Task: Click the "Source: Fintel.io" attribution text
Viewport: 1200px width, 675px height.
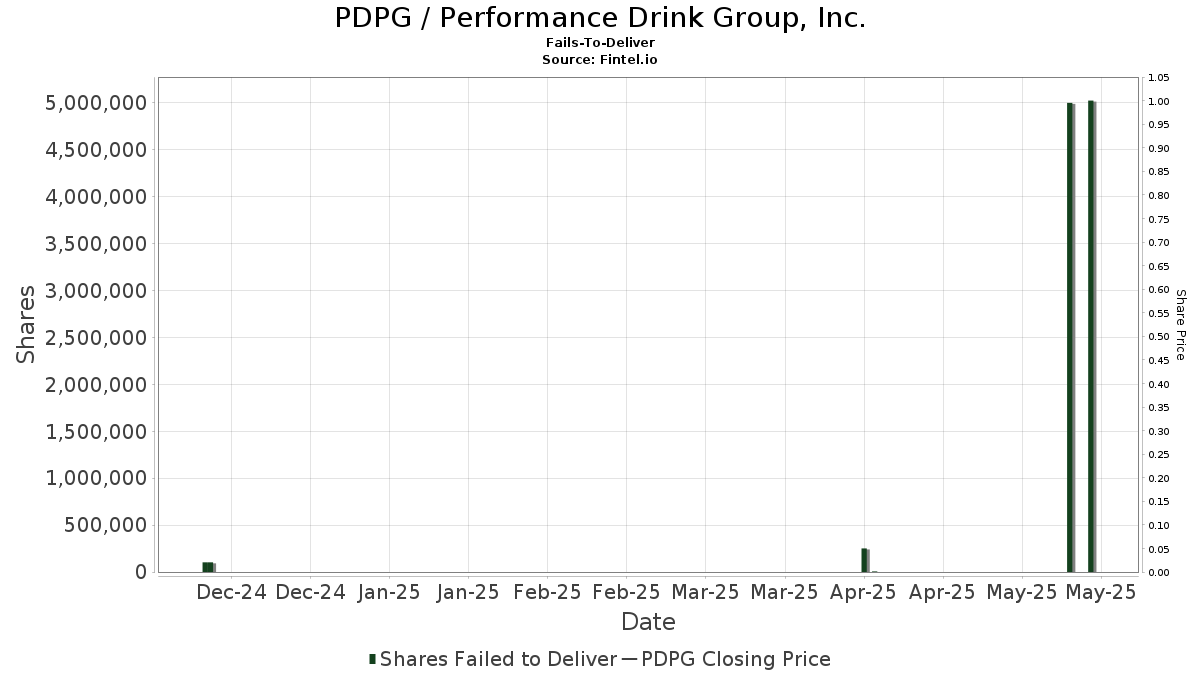Action: (x=600, y=60)
